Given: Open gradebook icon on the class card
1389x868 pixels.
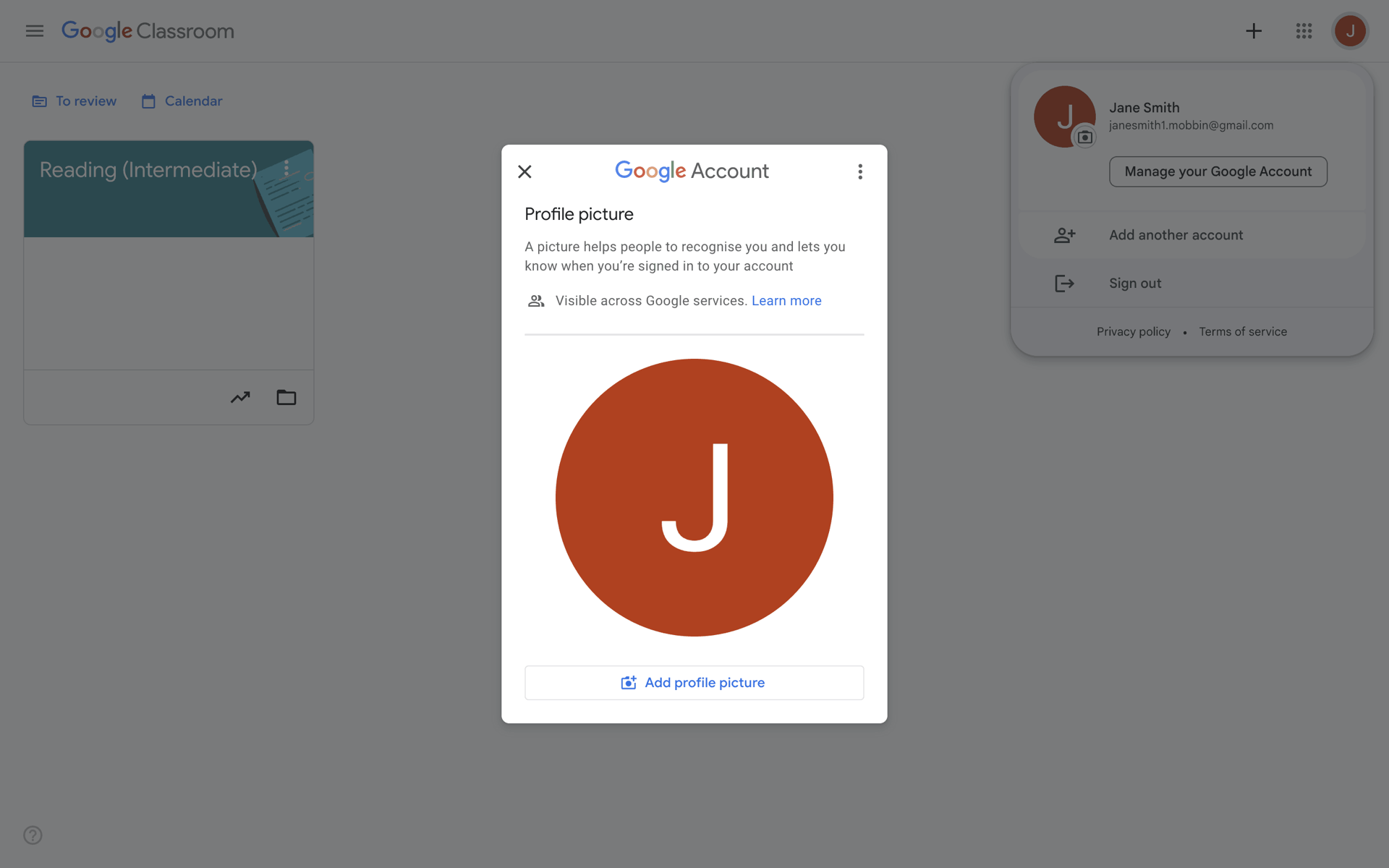Looking at the screenshot, I should click(240, 397).
